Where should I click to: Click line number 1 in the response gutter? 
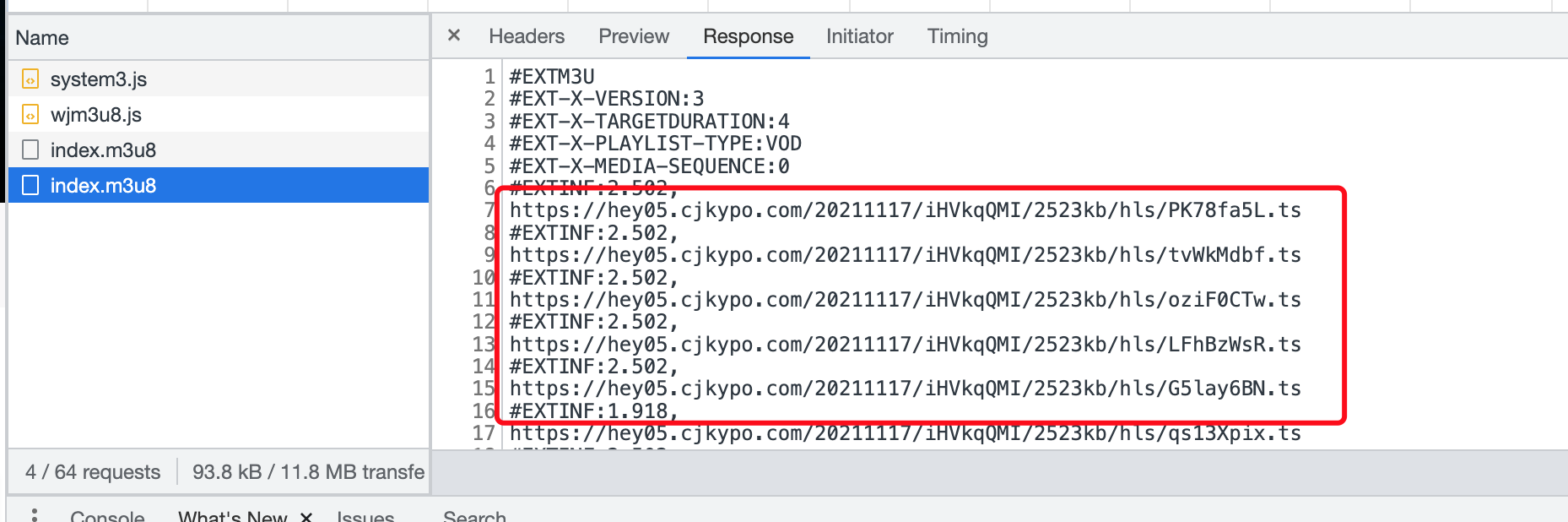489,77
